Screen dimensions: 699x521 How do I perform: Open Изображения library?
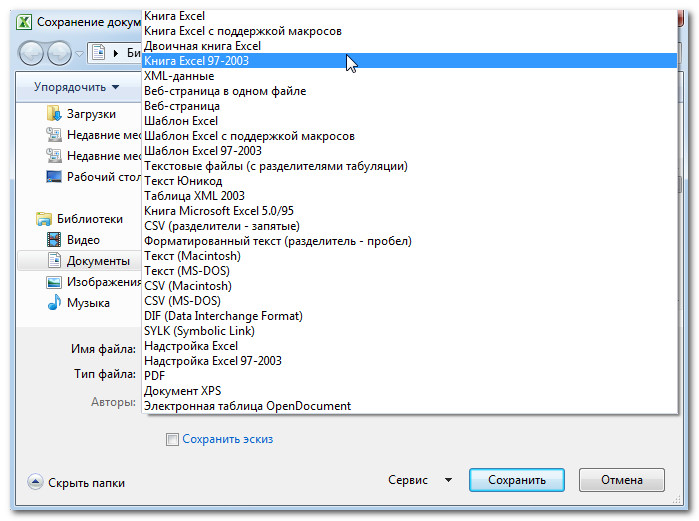pos(94,282)
